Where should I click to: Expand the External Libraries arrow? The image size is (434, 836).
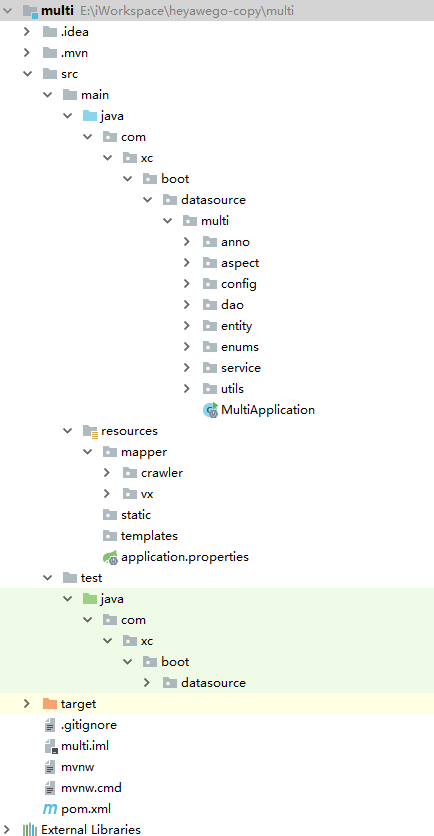tap(7, 830)
